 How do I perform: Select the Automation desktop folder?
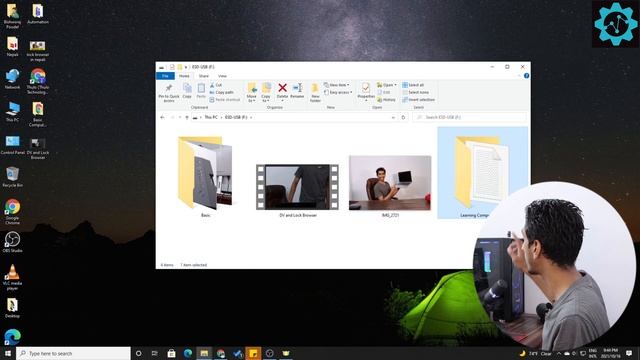click(x=38, y=13)
